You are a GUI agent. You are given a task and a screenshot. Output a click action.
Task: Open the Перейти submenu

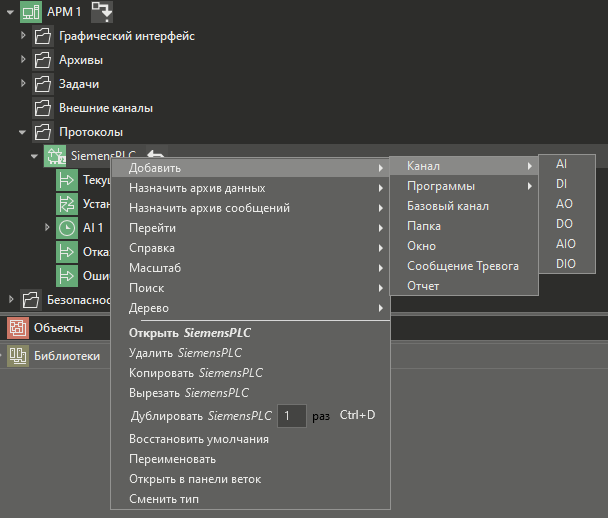[250, 228]
